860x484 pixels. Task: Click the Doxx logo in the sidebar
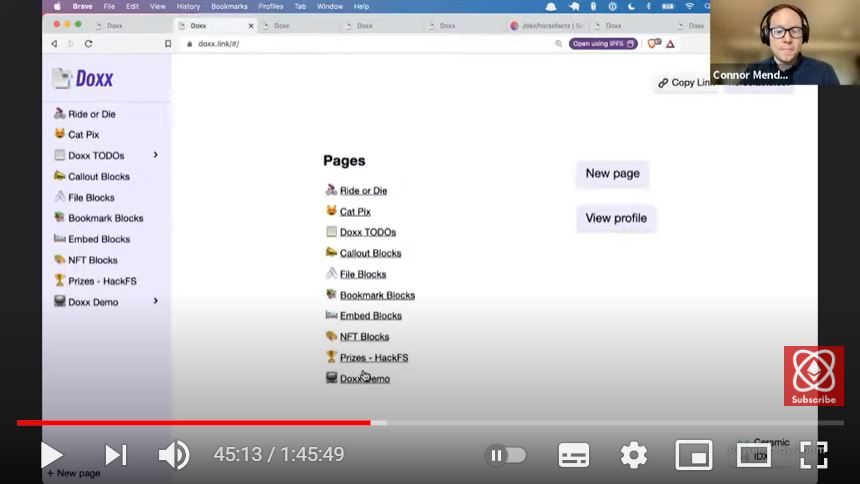82,78
